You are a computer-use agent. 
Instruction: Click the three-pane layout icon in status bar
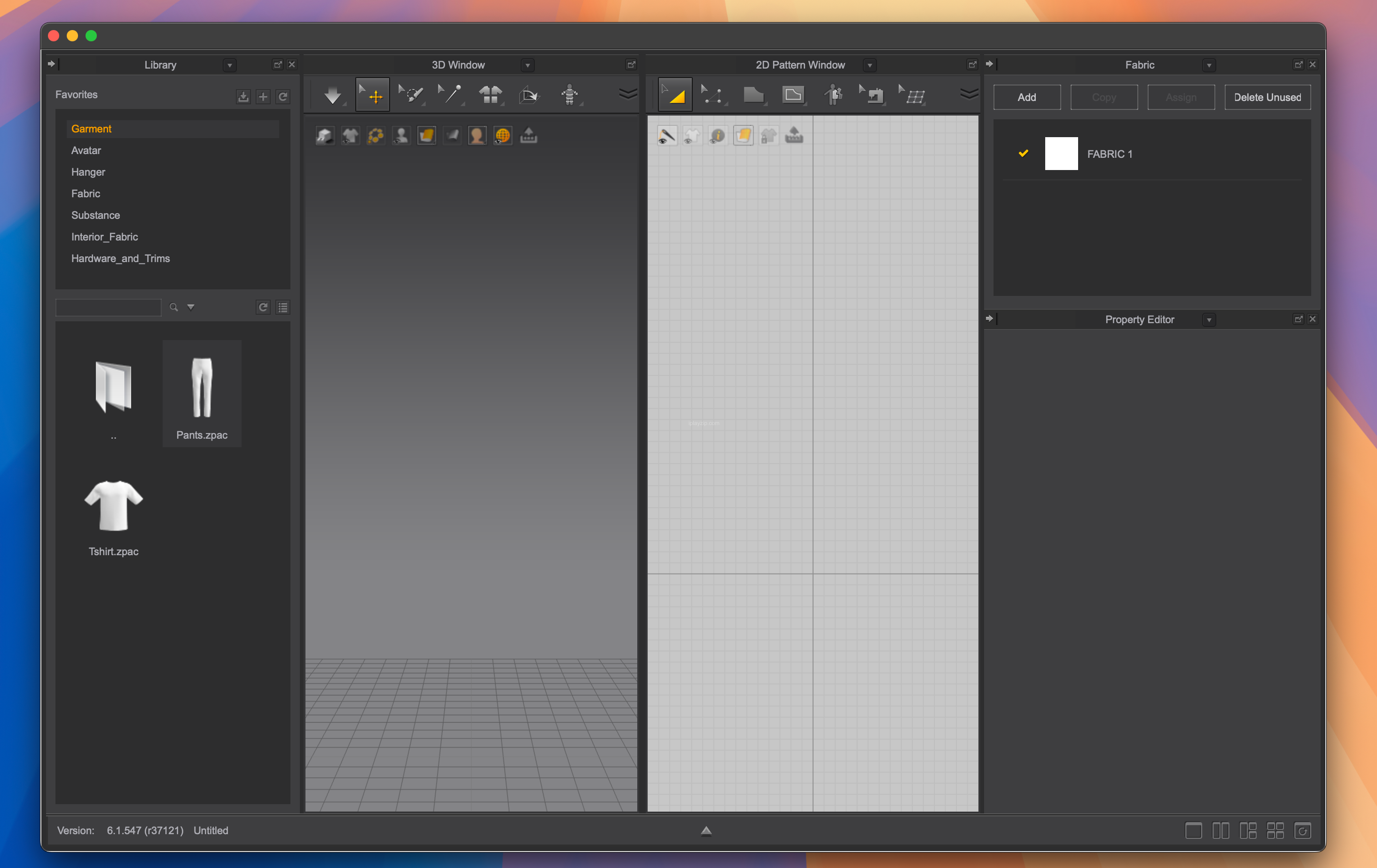tap(1248, 830)
